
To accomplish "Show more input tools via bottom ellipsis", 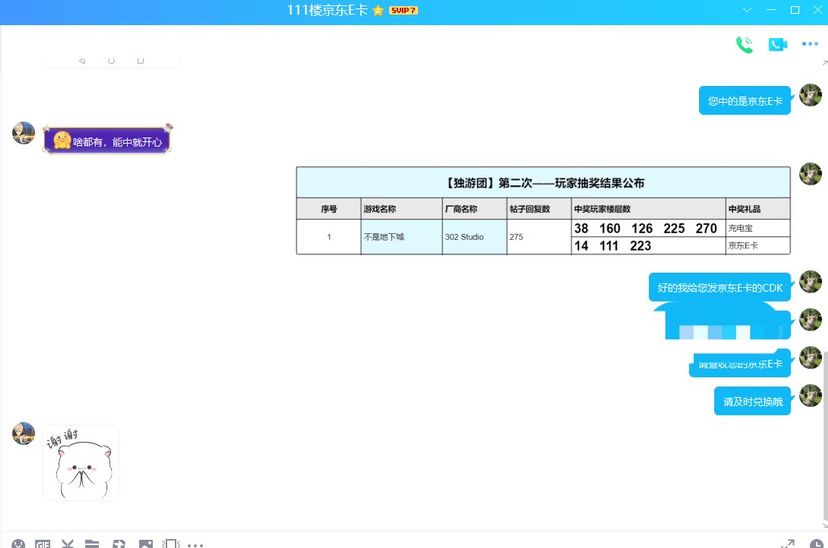I will (195, 545).
